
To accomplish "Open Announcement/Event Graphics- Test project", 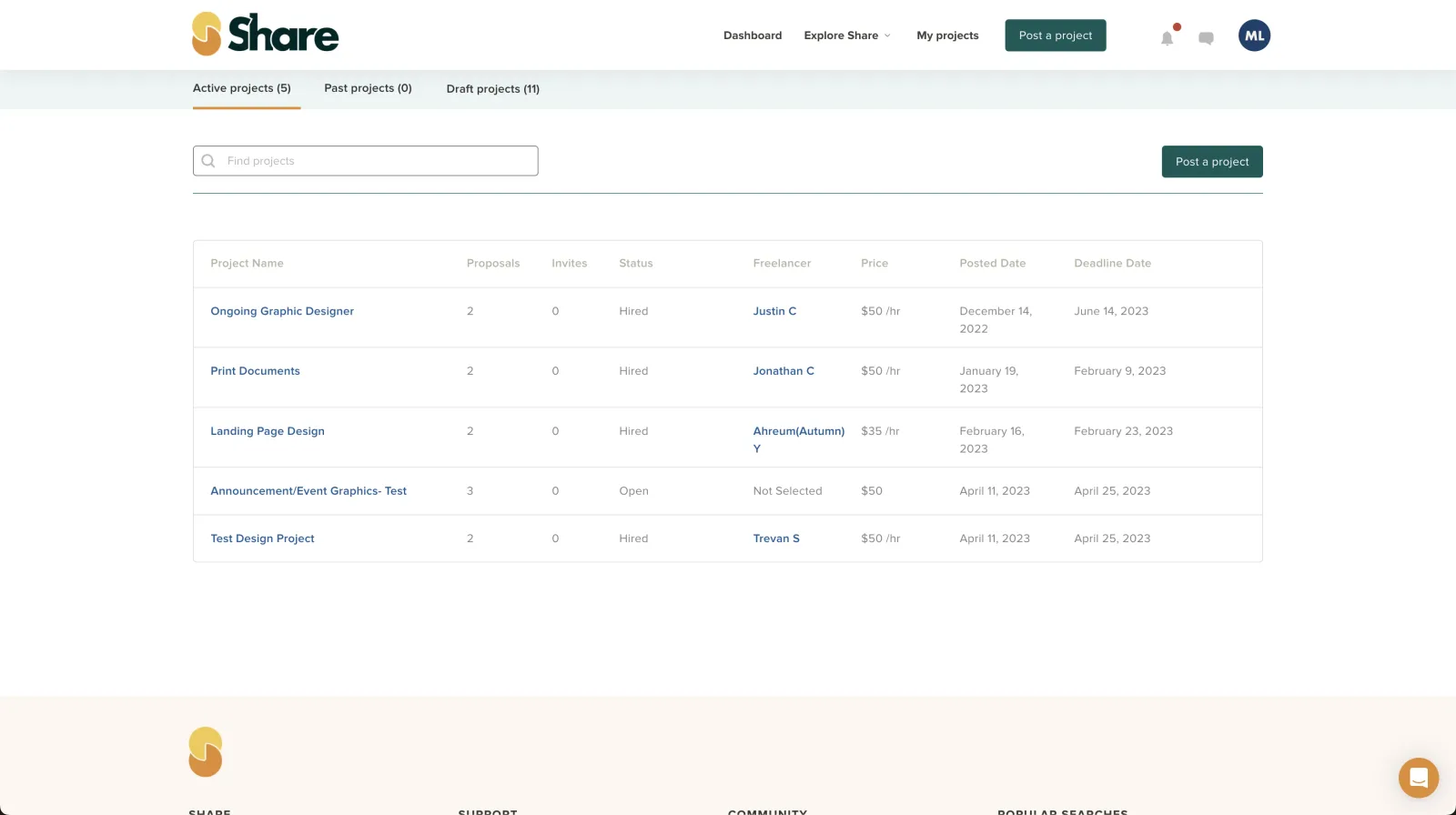I will 308,491.
